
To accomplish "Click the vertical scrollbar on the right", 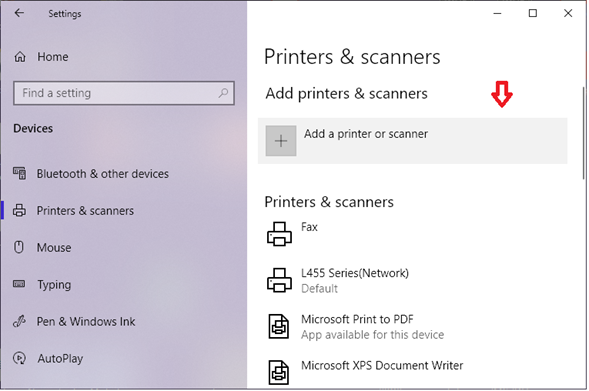I will pyautogui.click(x=583, y=133).
